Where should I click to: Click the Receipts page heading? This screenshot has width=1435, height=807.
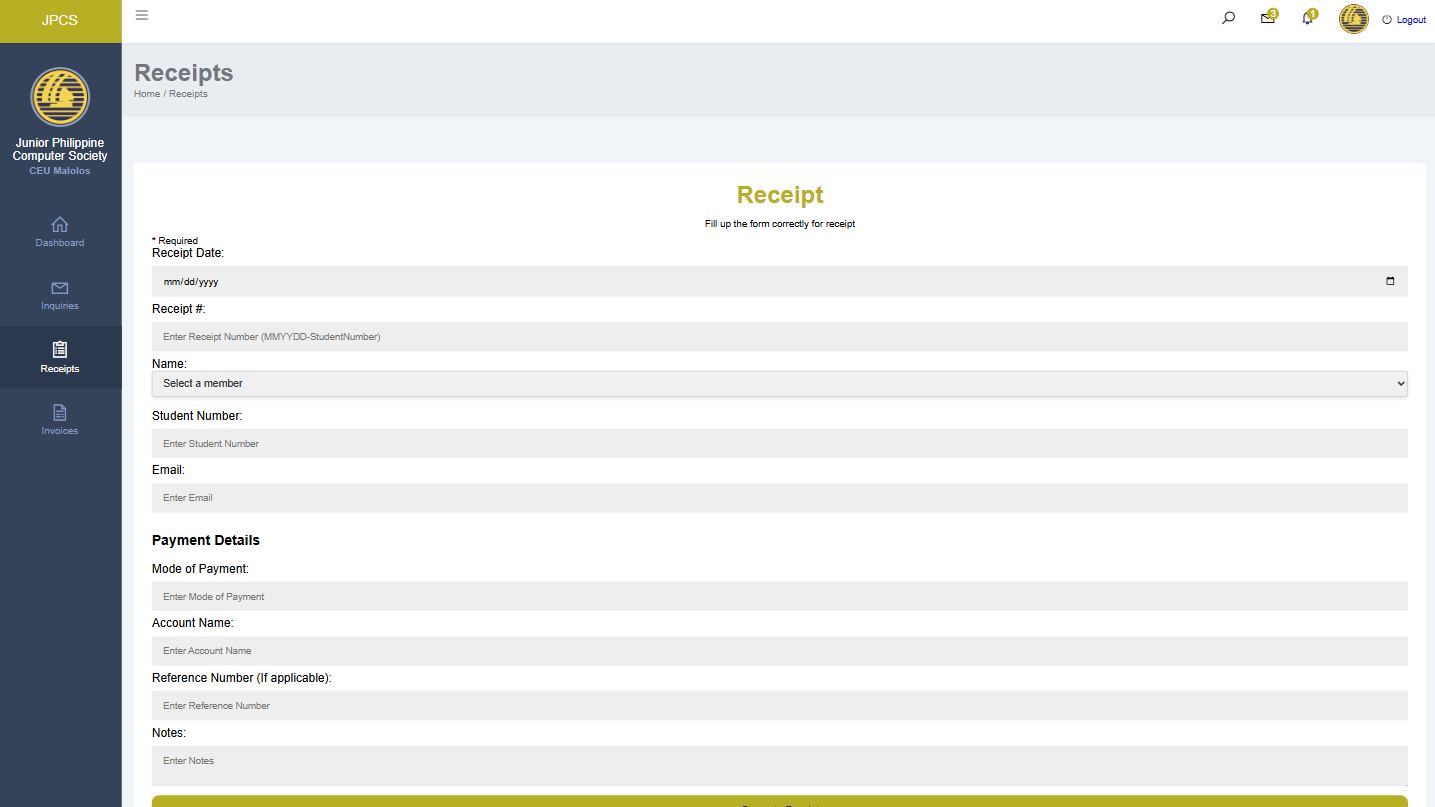click(x=184, y=73)
